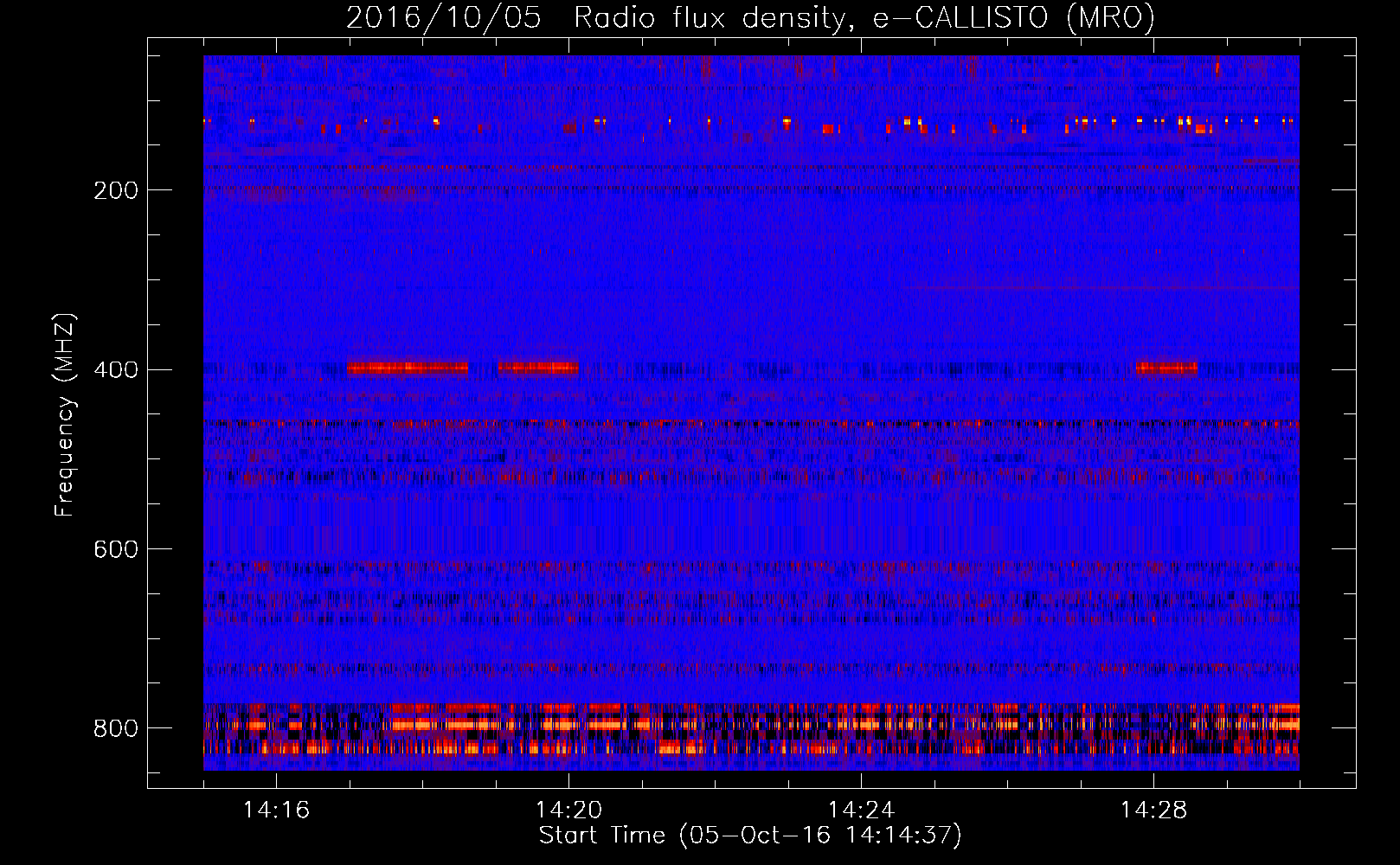Image resolution: width=1400 pixels, height=865 pixels.
Task: Click the 14:20 time tick label
Action: (x=569, y=811)
